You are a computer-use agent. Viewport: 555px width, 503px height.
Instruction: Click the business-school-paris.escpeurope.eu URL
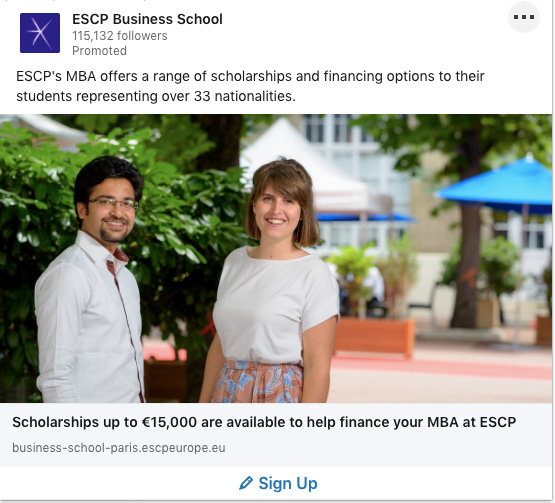119,448
